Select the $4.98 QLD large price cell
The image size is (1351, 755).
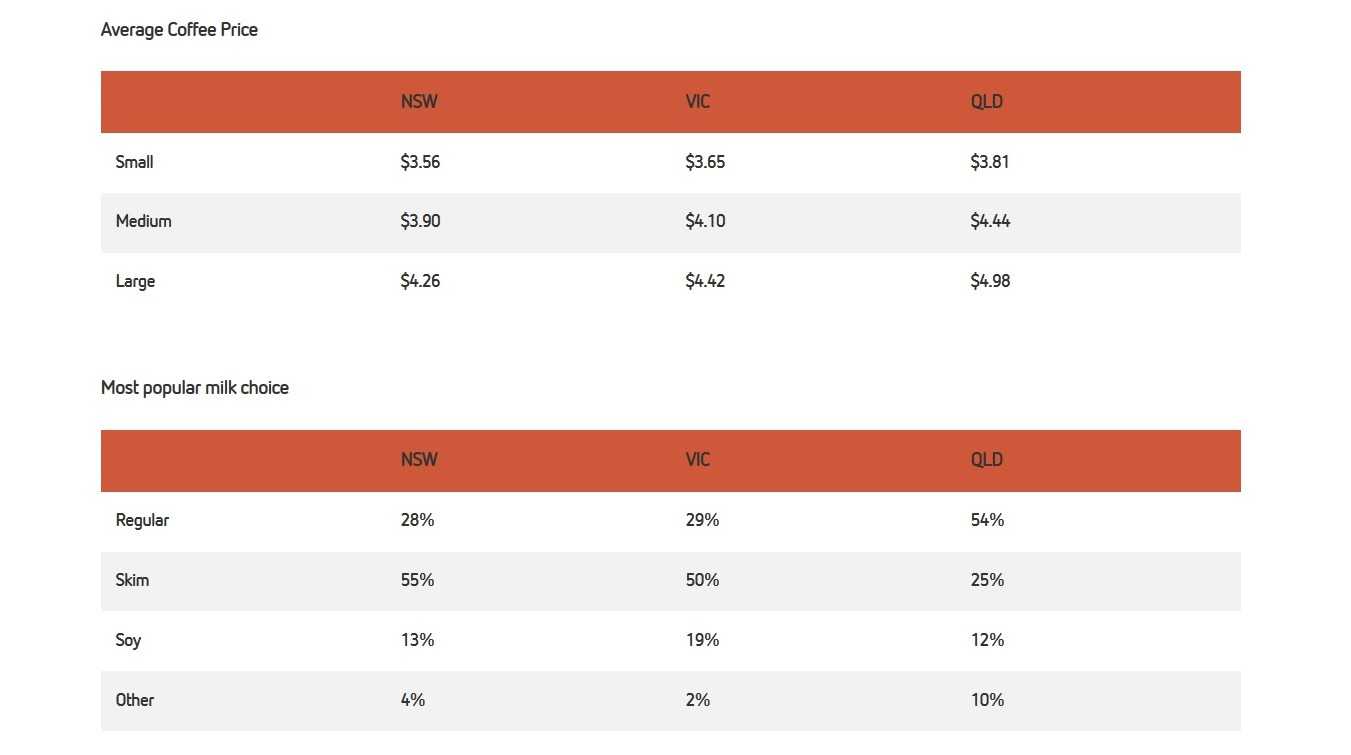[990, 282]
